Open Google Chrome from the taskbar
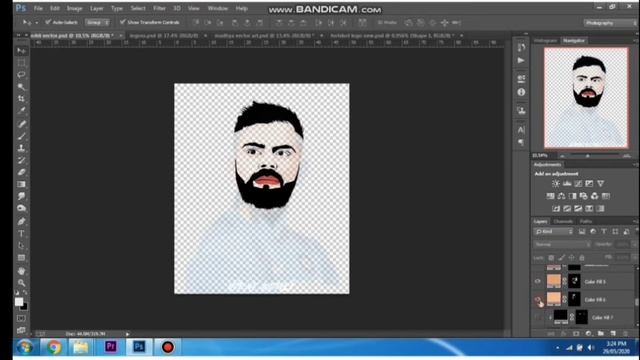This screenshot has width=640, height=360. tap(53, 347)
